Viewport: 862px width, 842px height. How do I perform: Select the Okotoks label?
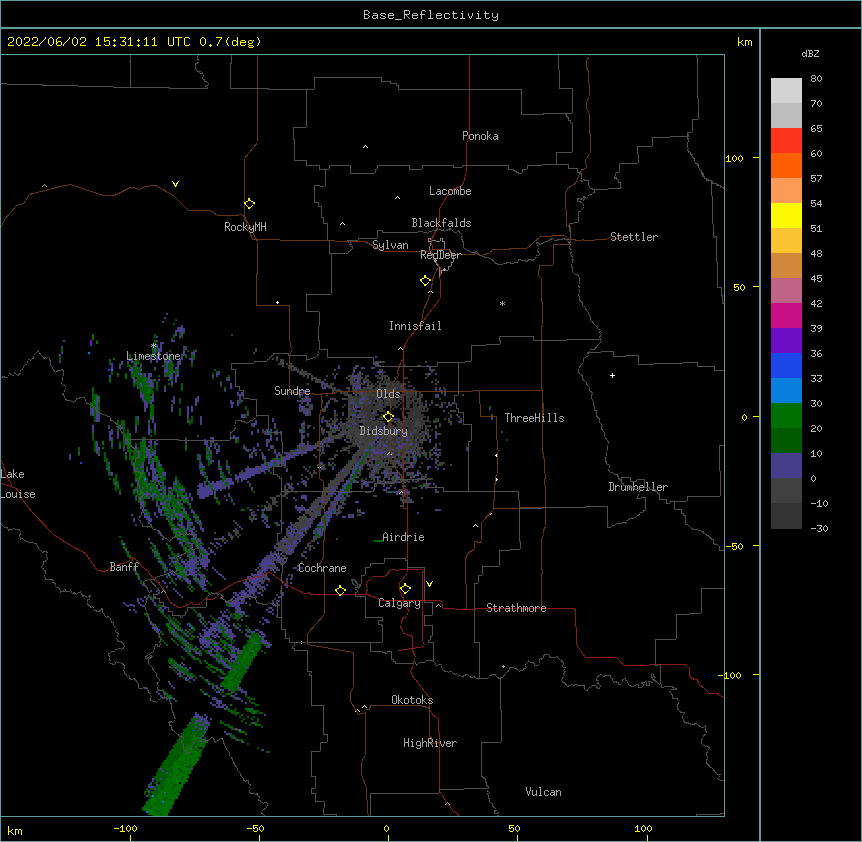click(412, 700)
